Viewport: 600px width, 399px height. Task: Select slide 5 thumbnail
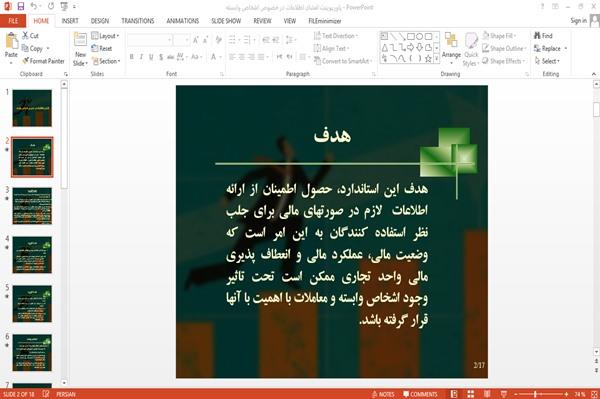point(32,304)
